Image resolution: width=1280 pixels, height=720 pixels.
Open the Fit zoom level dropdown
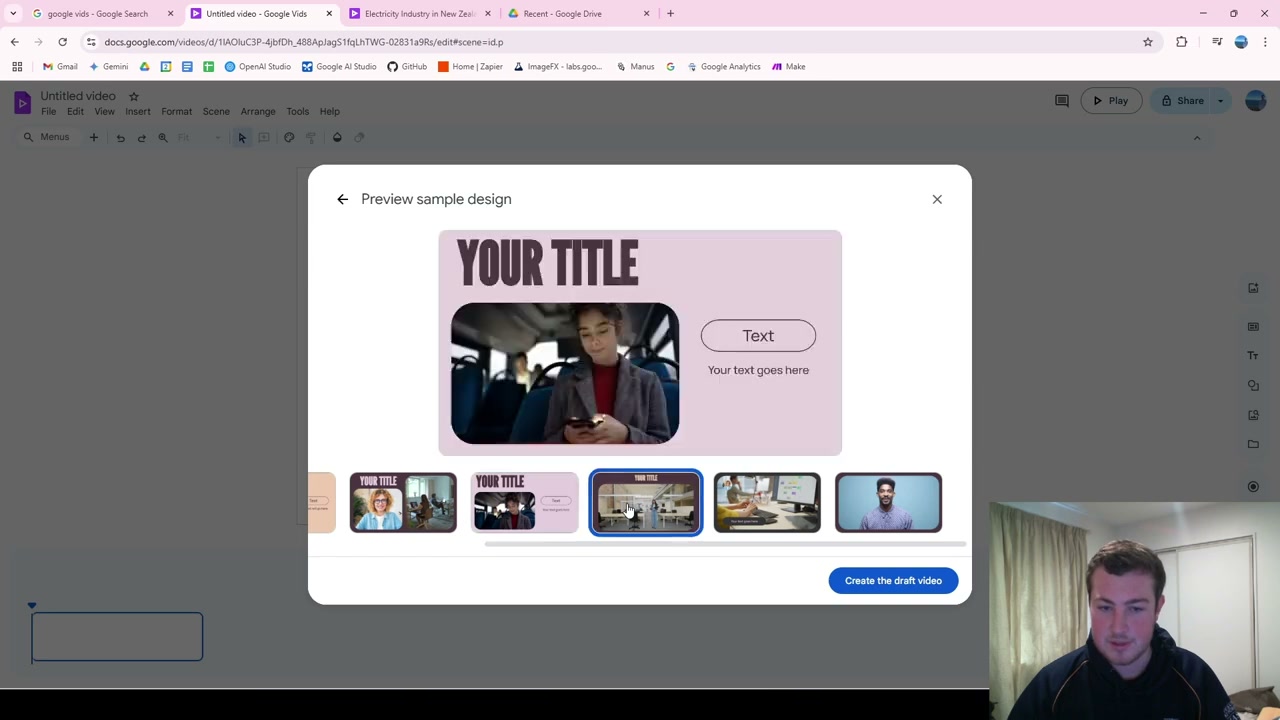pos(198,137)
